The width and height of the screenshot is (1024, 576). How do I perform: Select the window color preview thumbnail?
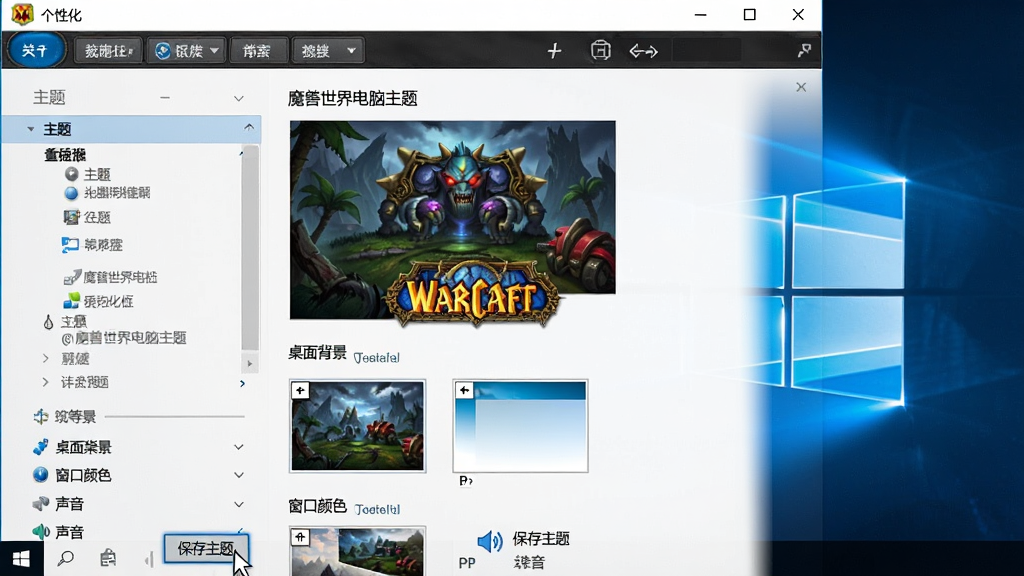[357, 552]
